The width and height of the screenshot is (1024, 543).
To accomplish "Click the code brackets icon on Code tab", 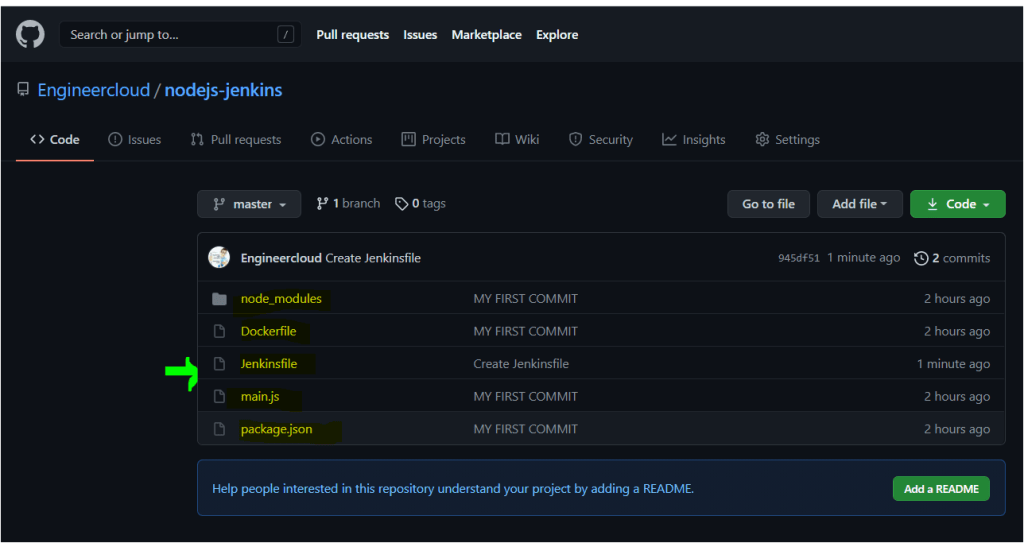I will coord(37,139).
